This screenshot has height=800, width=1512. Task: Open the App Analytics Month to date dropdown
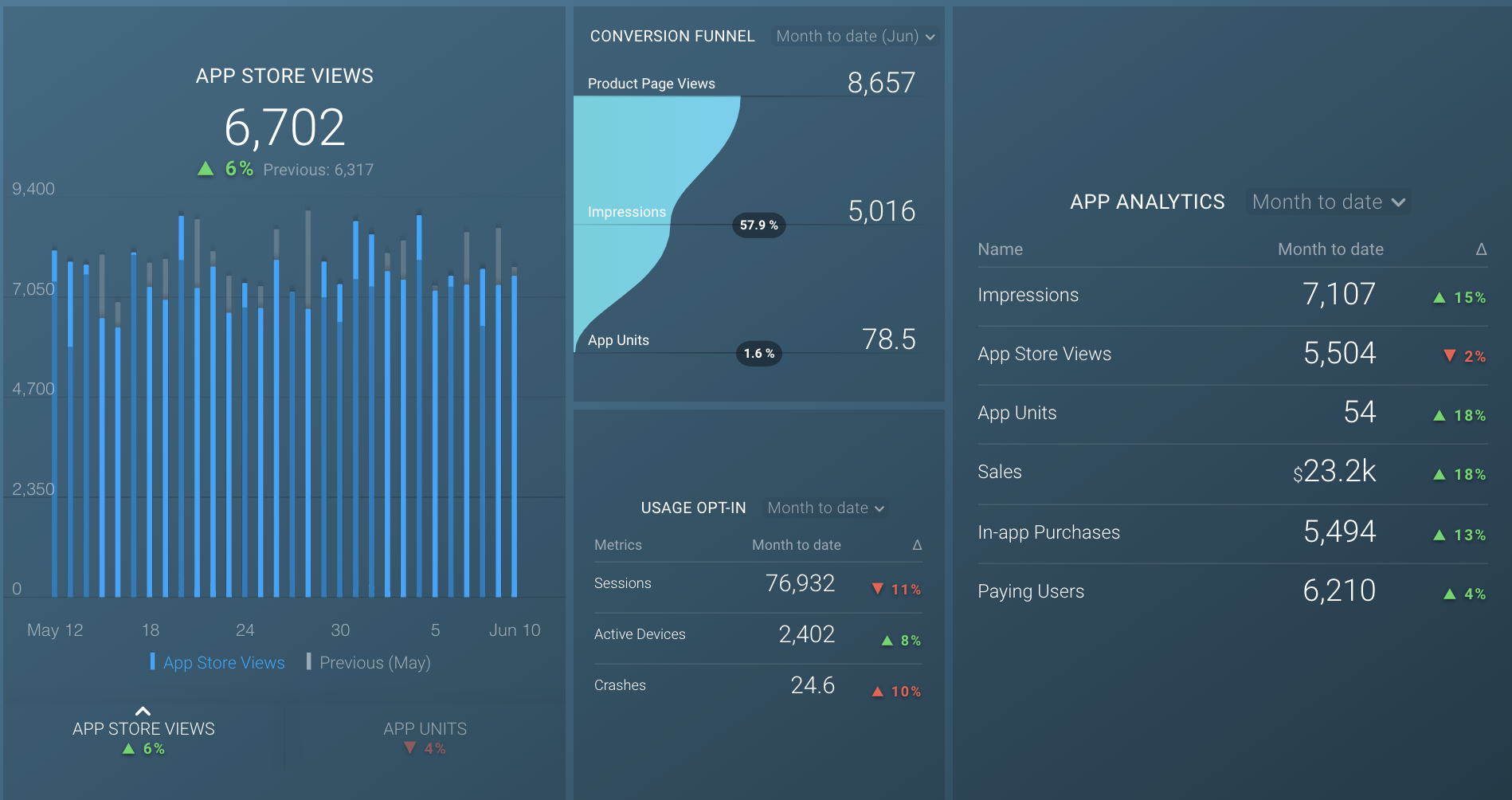1327,202
